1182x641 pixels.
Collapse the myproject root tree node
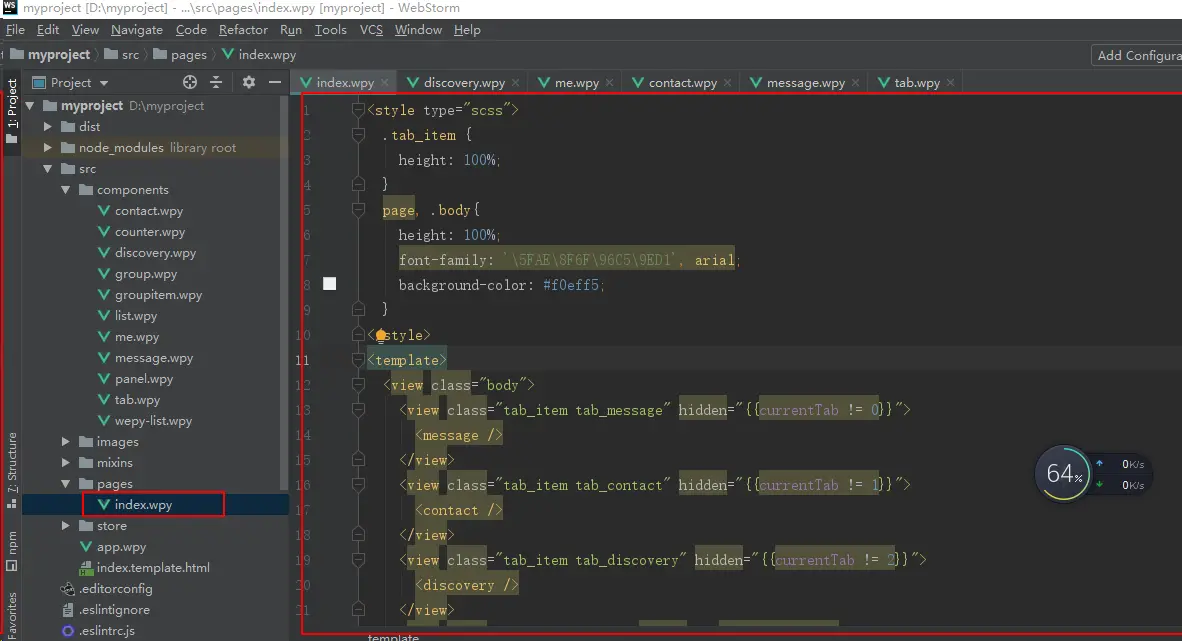(30, 106)
